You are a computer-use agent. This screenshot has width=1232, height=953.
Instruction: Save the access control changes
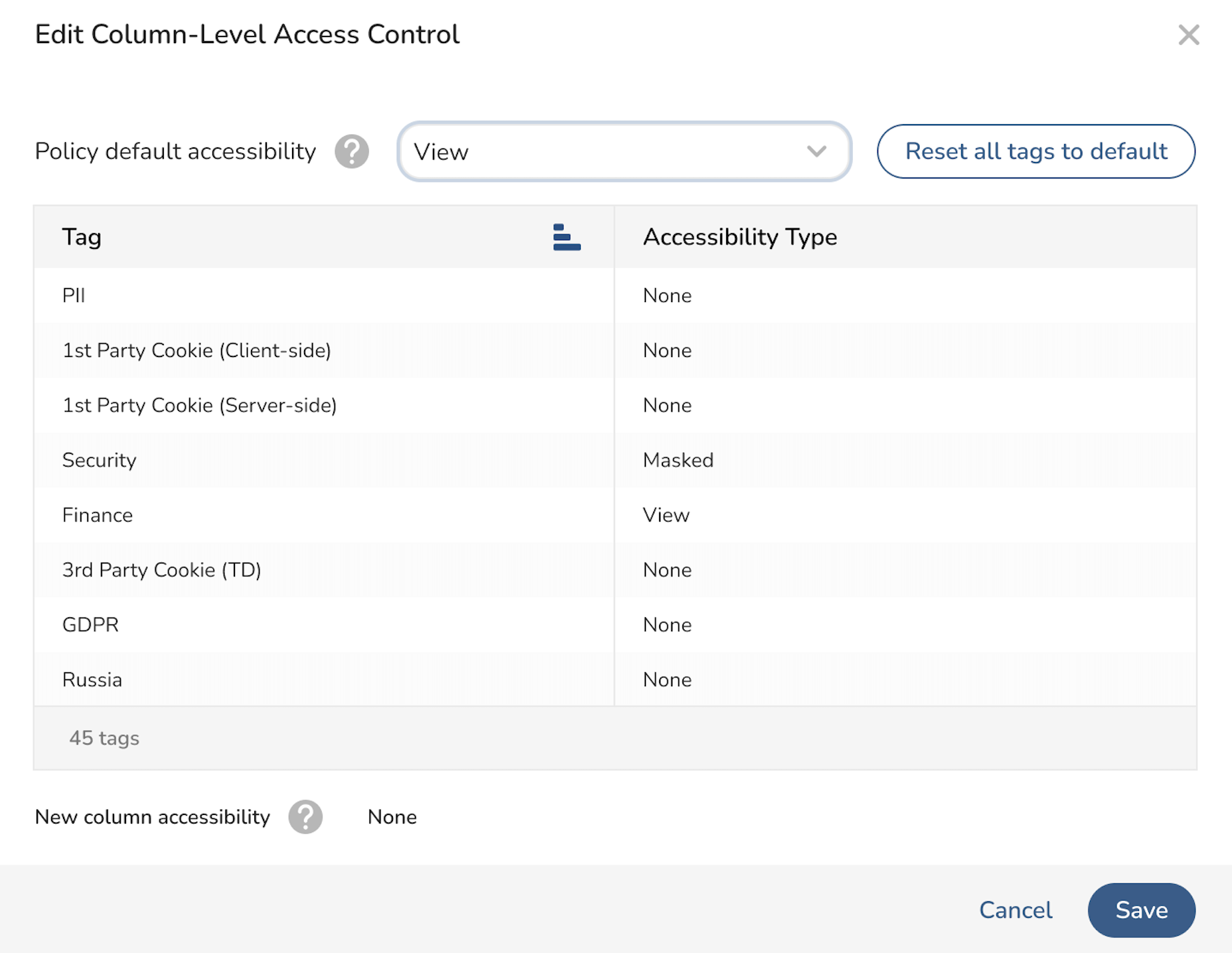[1141, 910]
